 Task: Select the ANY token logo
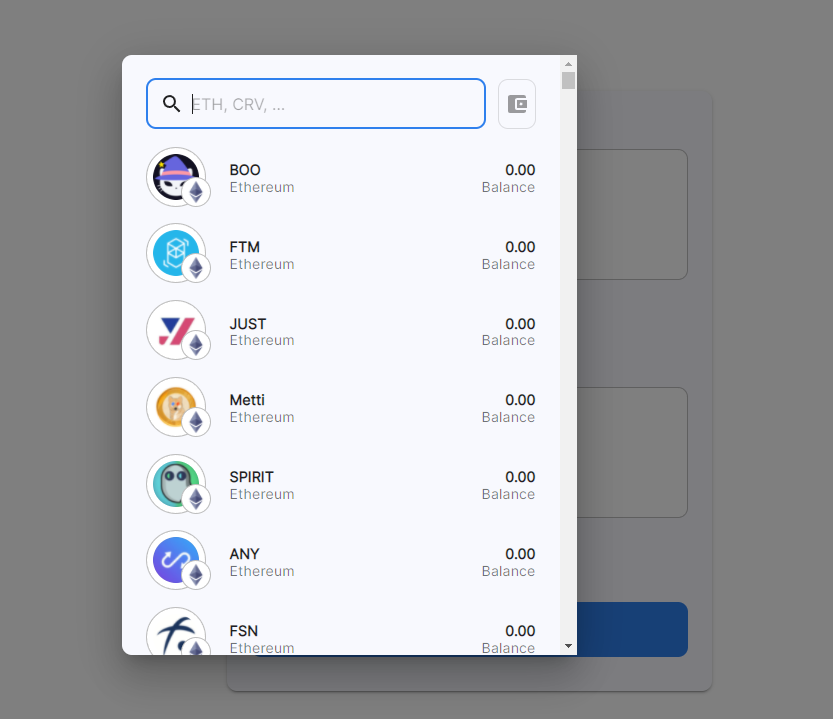(176, 560)
